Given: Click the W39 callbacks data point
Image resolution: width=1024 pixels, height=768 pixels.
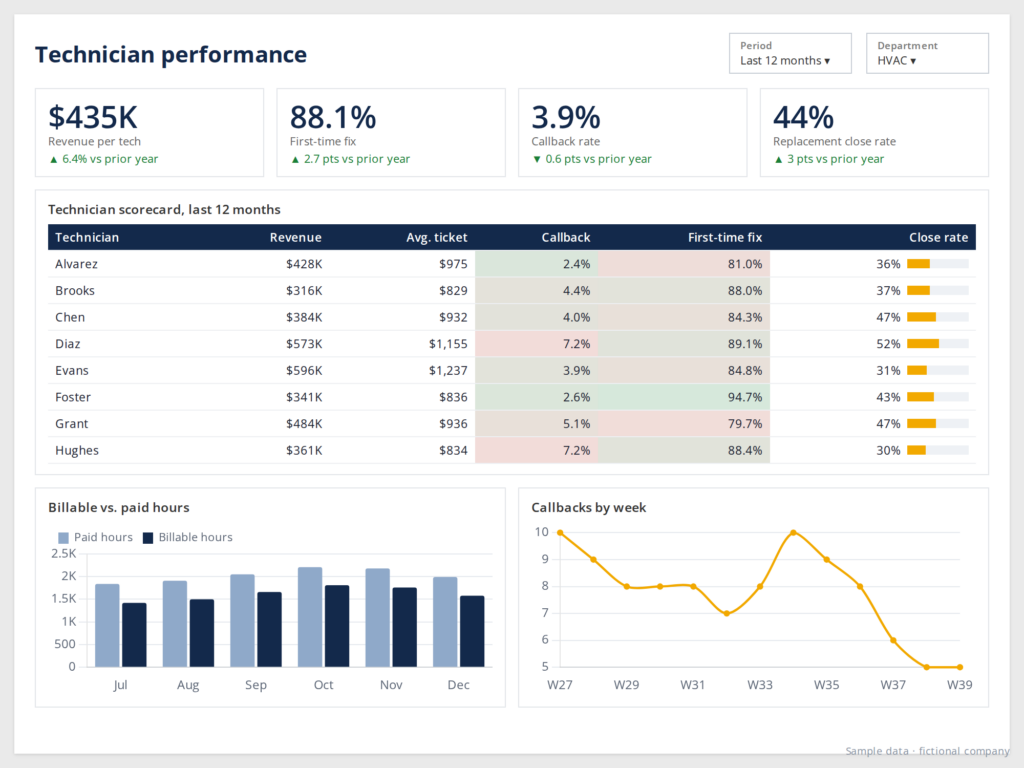Looking at the screenshot, I should click(x=960, y=667).
